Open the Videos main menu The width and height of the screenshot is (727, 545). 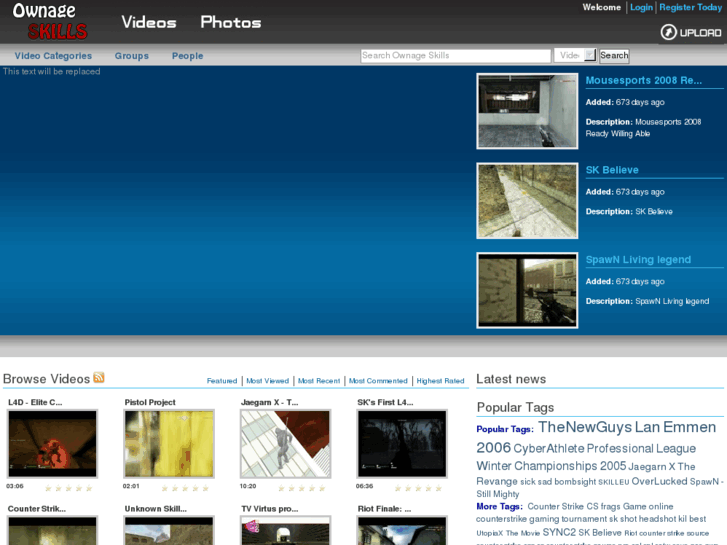[x=149, y=22]
